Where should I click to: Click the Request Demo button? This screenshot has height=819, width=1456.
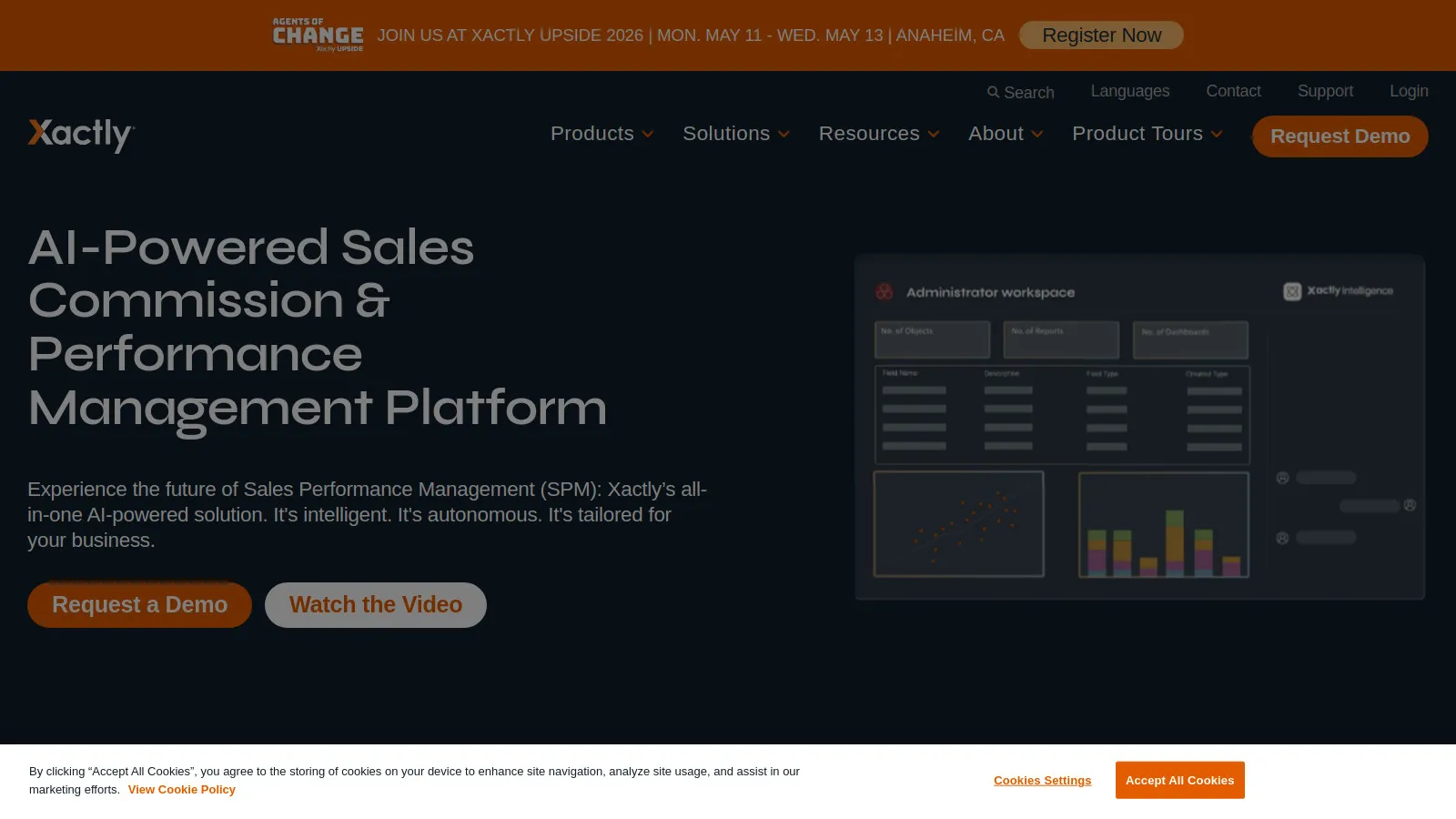(x=1340, y=136)
